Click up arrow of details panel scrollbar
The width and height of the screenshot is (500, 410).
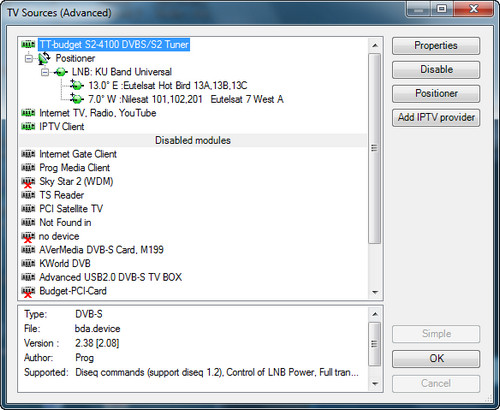(375, 314)
